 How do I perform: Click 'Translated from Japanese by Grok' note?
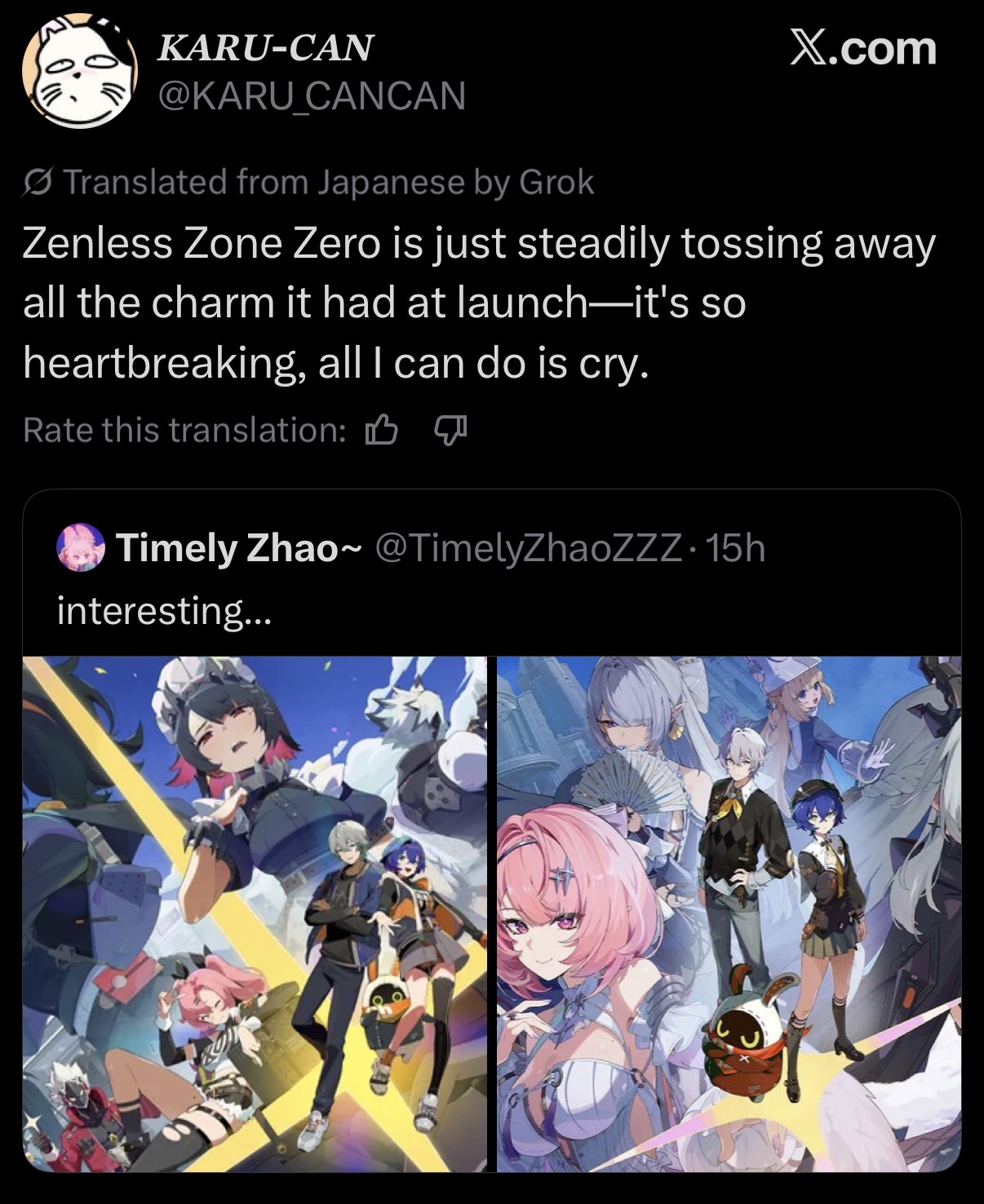pyautogui.click(x=328, y=183)
